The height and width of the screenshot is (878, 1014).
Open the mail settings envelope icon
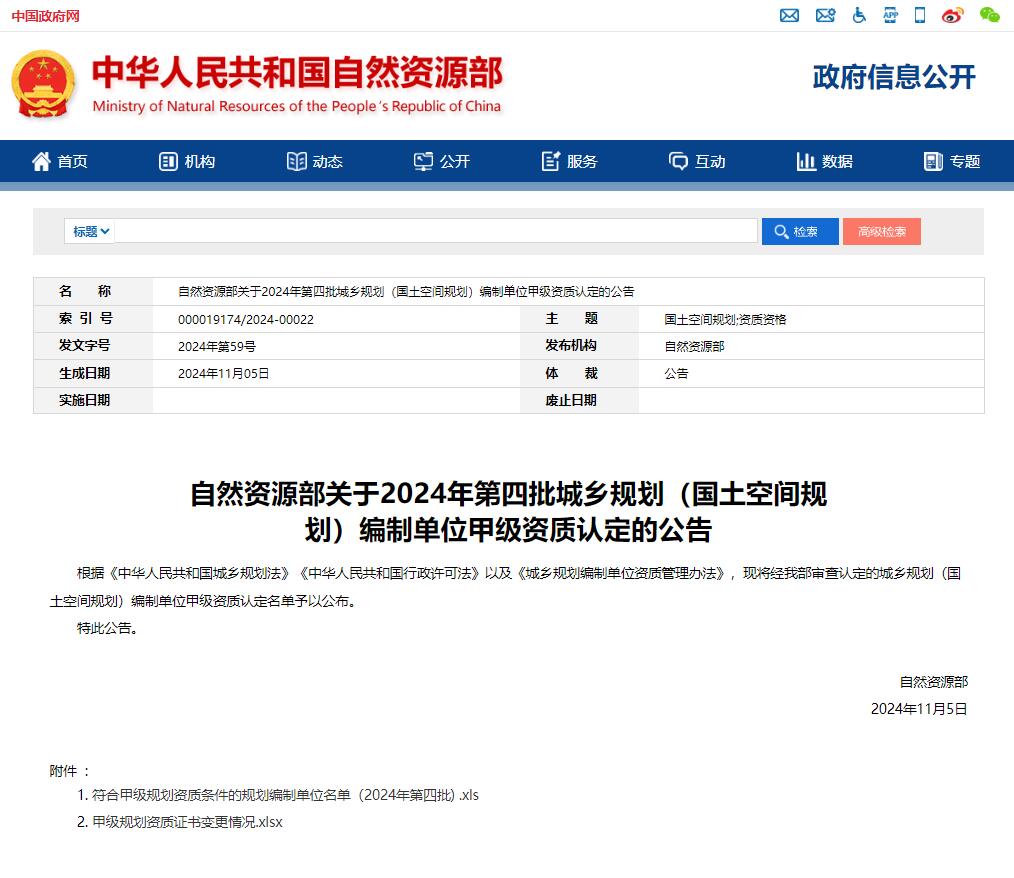coord(825,15)
